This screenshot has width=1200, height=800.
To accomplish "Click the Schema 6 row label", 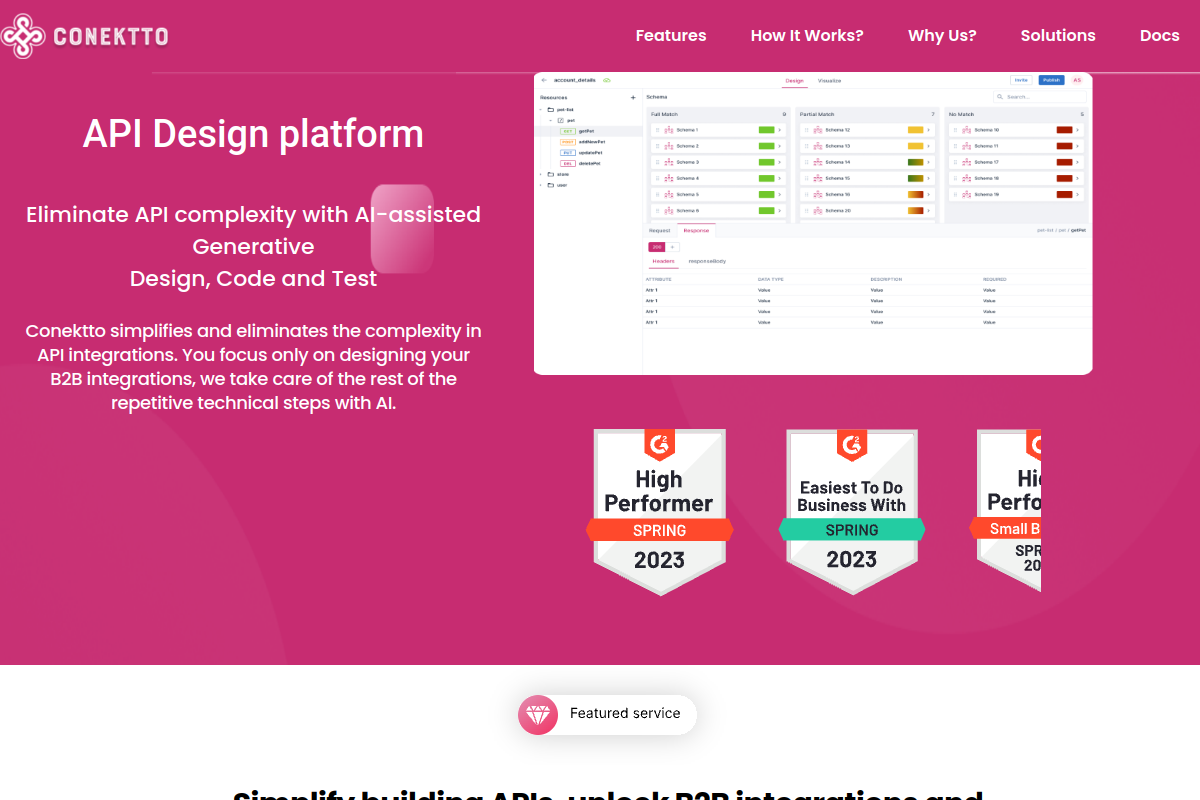I will (687, 210).
